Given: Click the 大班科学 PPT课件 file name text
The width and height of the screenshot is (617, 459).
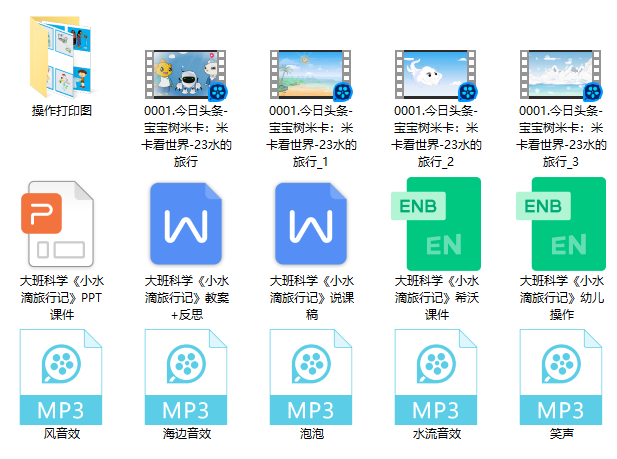Looking at the screenshot, I should point(62,298).
